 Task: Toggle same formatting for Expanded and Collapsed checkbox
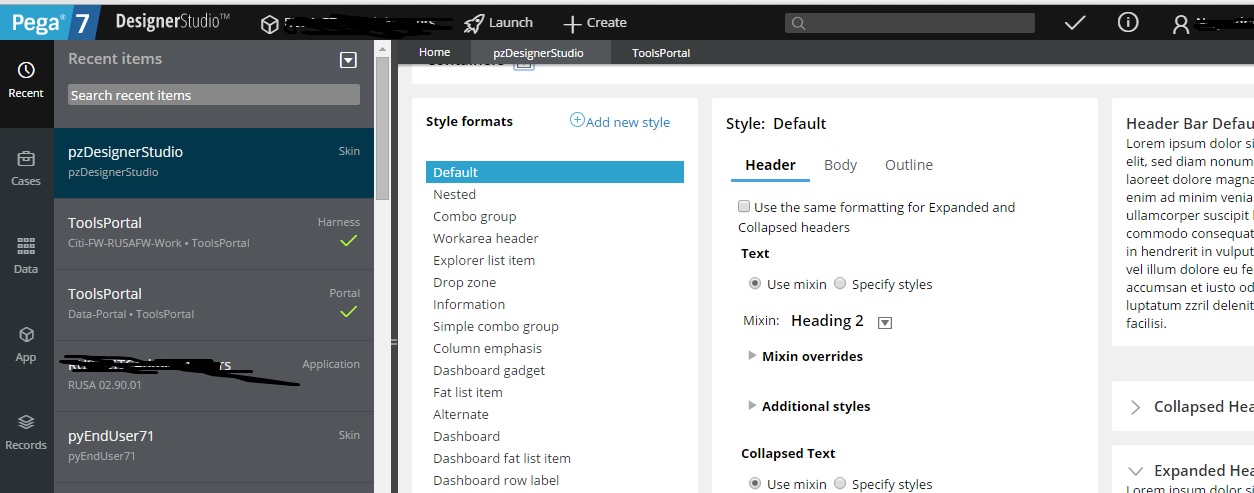[744, 206]
